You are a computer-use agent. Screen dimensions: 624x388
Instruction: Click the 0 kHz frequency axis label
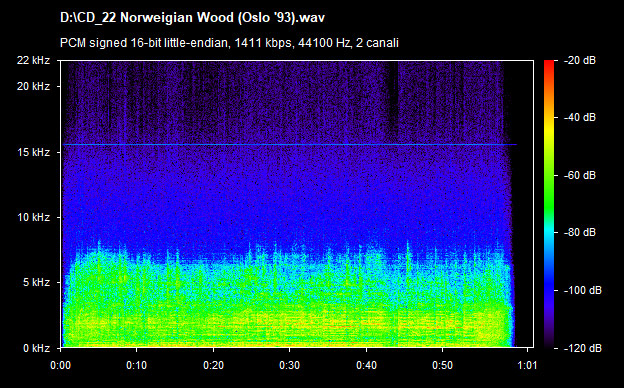tap(36, 348)
